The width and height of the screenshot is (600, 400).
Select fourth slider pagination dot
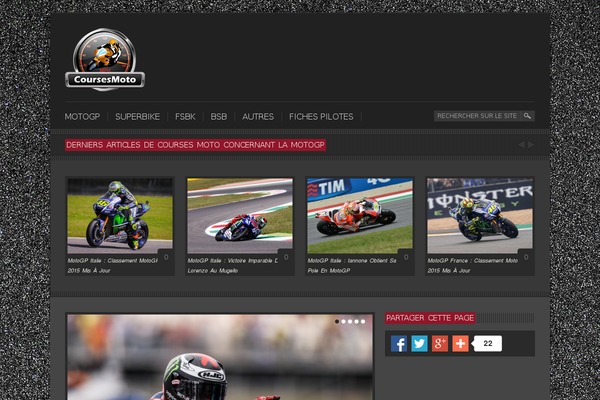click(356, 322)
